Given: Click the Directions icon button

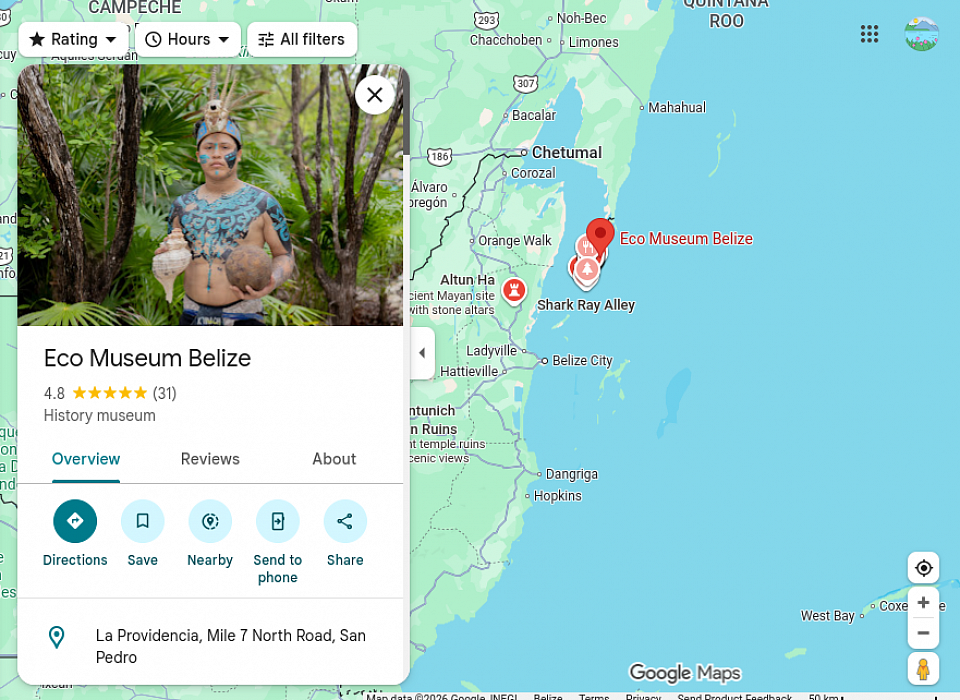Looking at the screenshot, I should pyautogui.click(x=75, y=521).
